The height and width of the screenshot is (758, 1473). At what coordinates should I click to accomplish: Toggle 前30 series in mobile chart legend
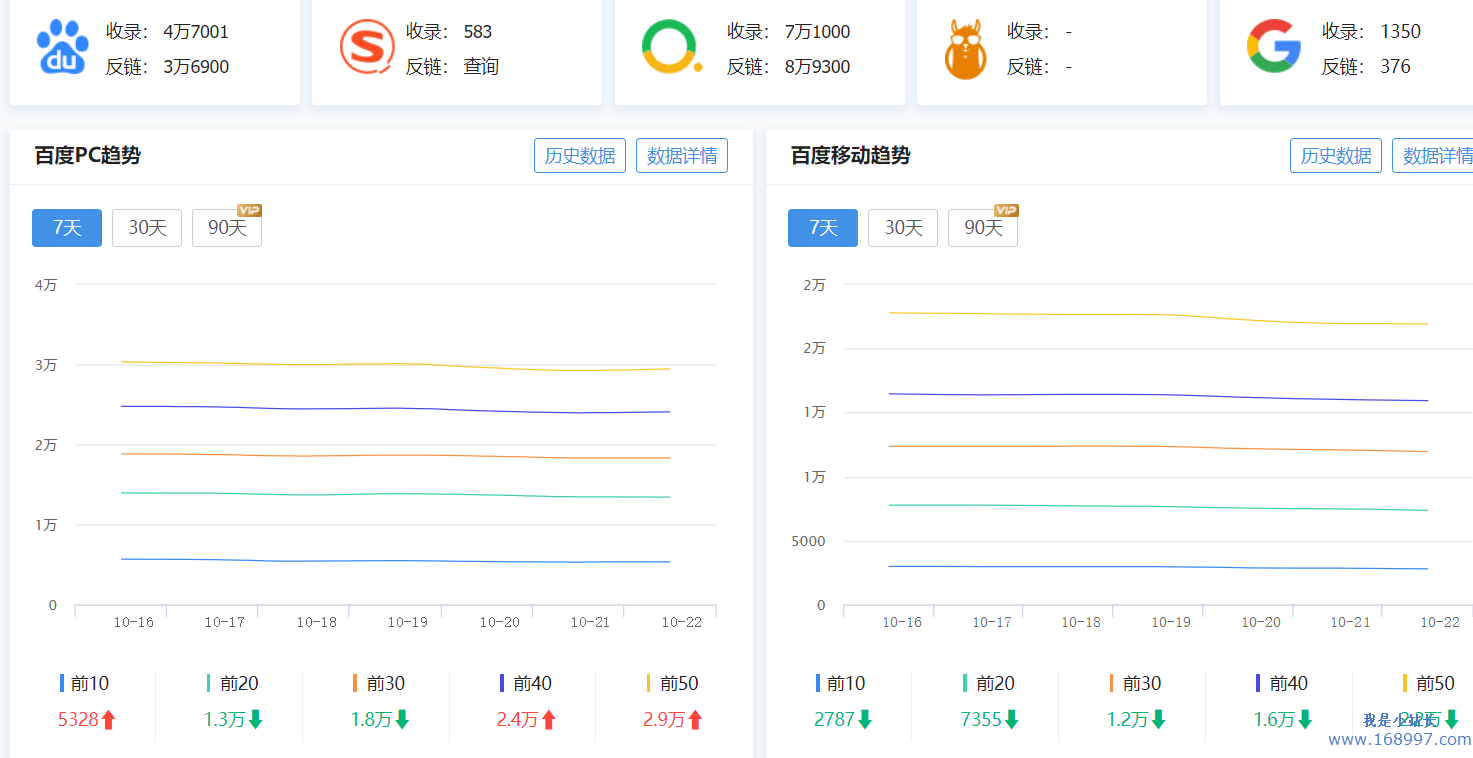[x=1135, y=684]
